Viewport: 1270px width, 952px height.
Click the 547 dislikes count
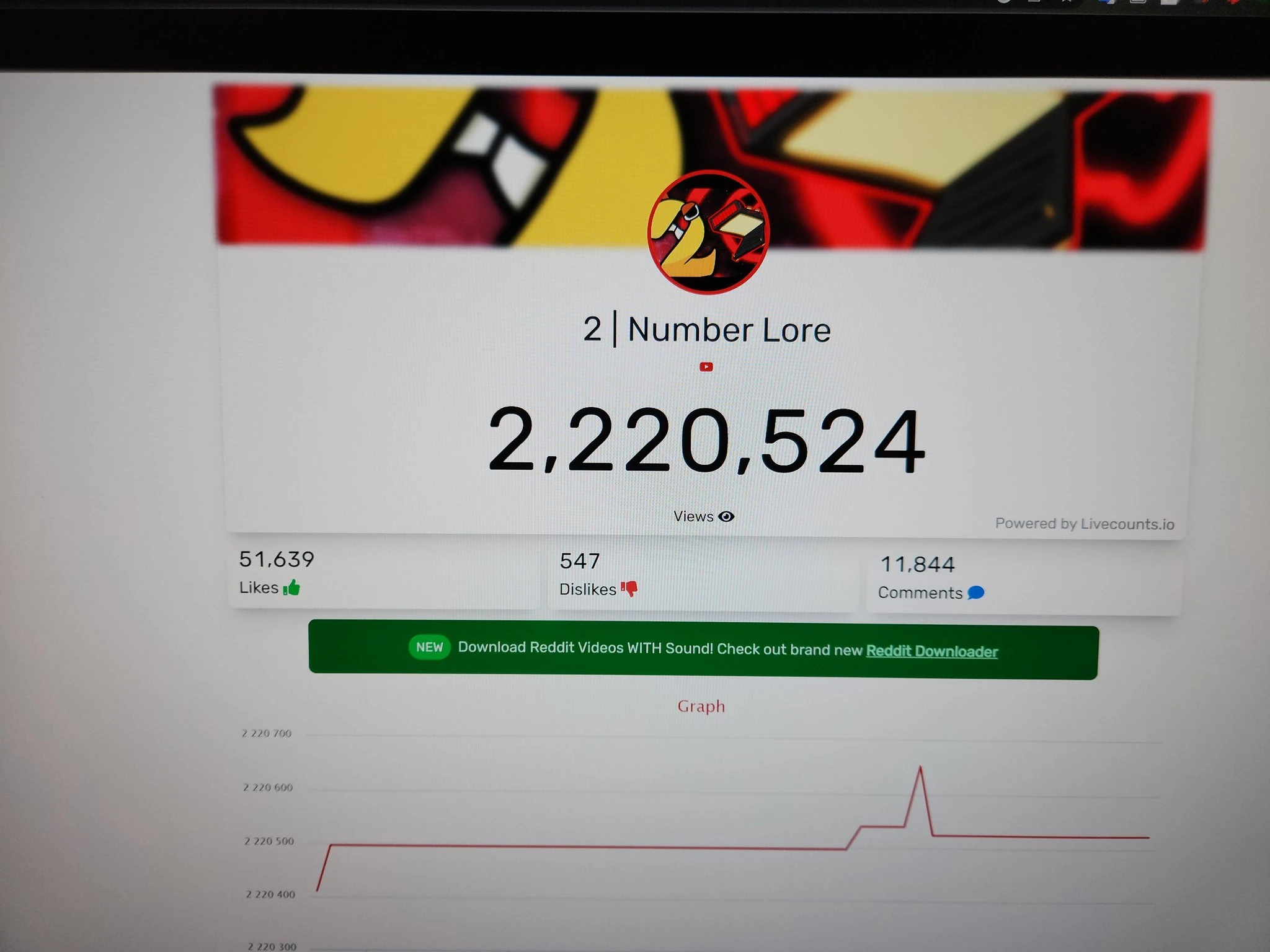(x=580, y=561)
